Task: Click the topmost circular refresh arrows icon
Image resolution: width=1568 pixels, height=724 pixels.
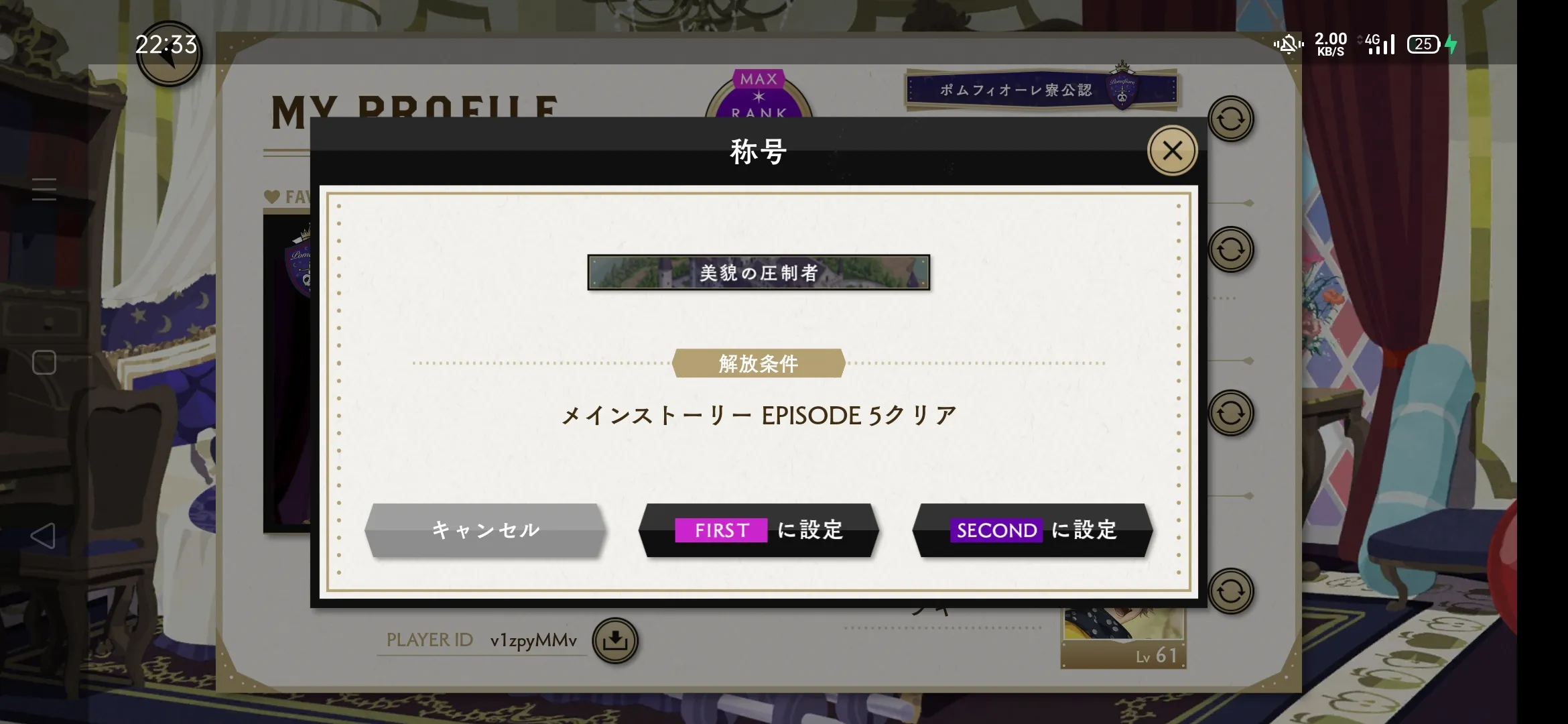Action: point(1231,119)
